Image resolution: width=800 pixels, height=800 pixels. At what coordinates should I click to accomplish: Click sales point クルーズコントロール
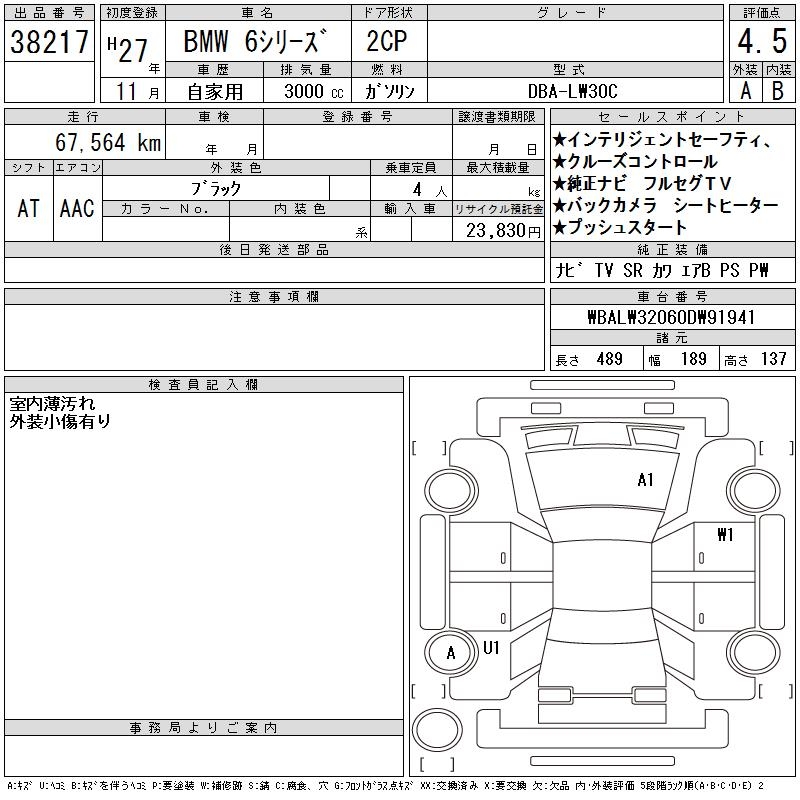(635, 161)
